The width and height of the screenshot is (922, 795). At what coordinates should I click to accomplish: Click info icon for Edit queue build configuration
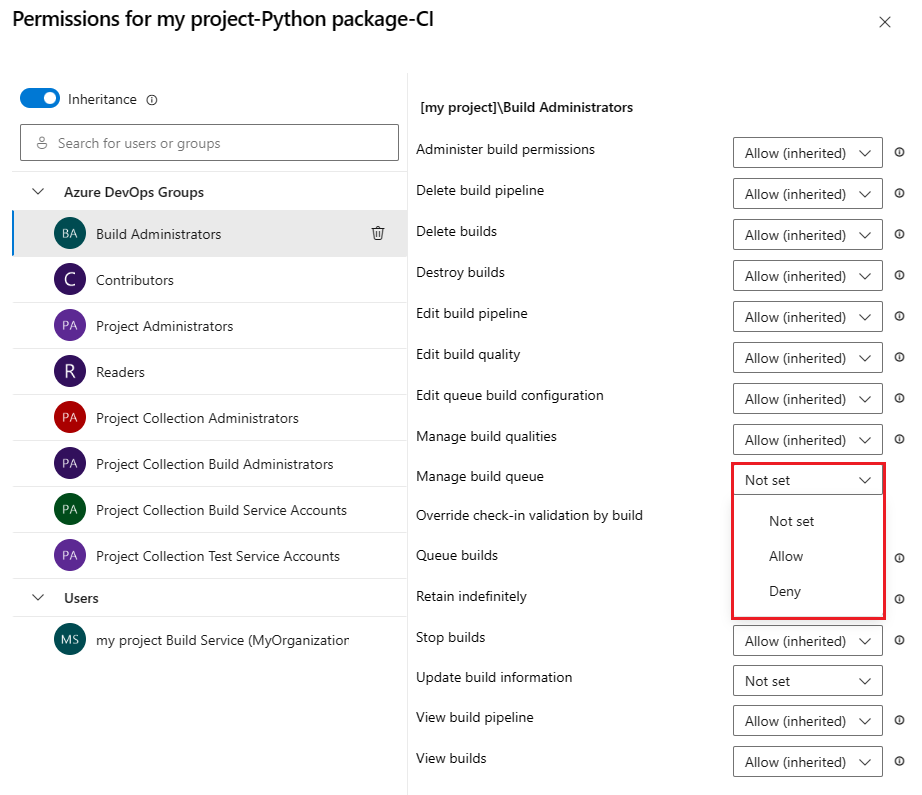pos(899,398)
